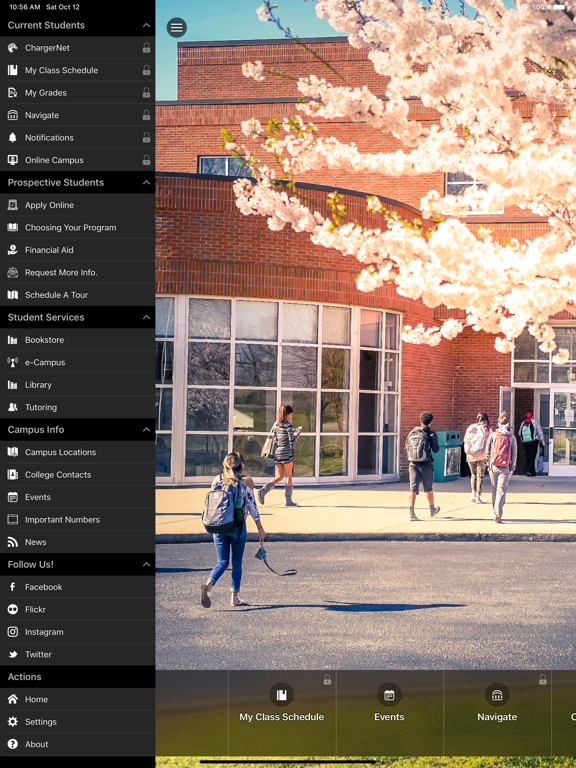Click the Campus Locations label
This screenshot has width=576, height=768.
[x=60, y=452]
